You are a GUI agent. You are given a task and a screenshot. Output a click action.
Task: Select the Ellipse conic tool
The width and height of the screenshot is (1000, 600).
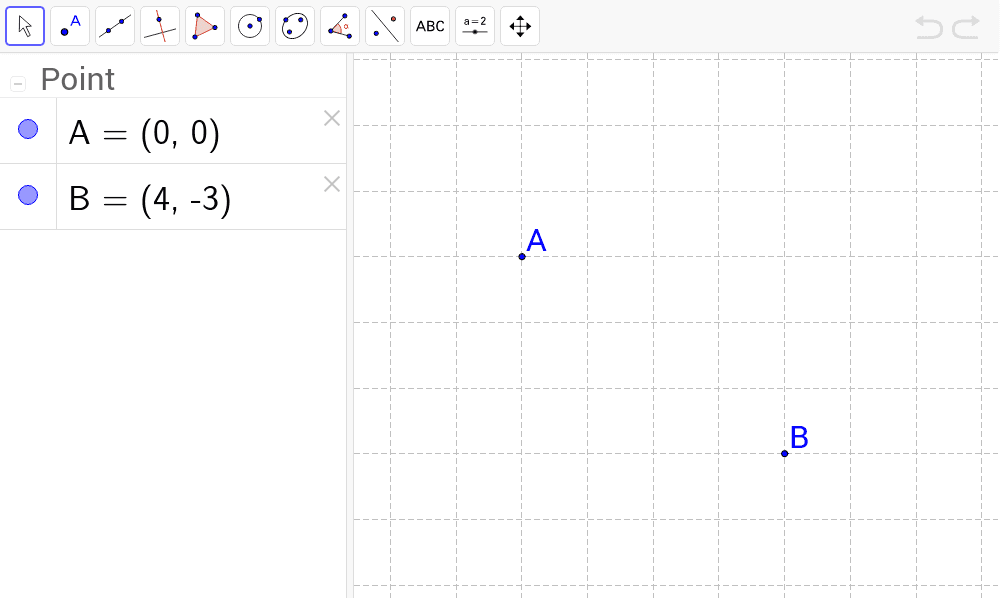point(295,26)
